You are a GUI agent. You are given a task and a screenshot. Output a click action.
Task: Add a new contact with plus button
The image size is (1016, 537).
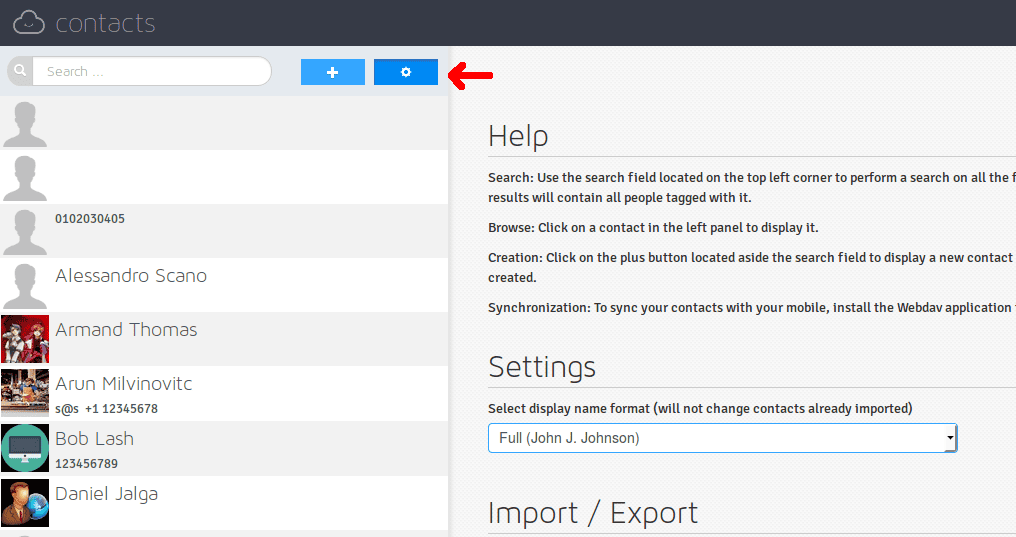coord(332,72)
